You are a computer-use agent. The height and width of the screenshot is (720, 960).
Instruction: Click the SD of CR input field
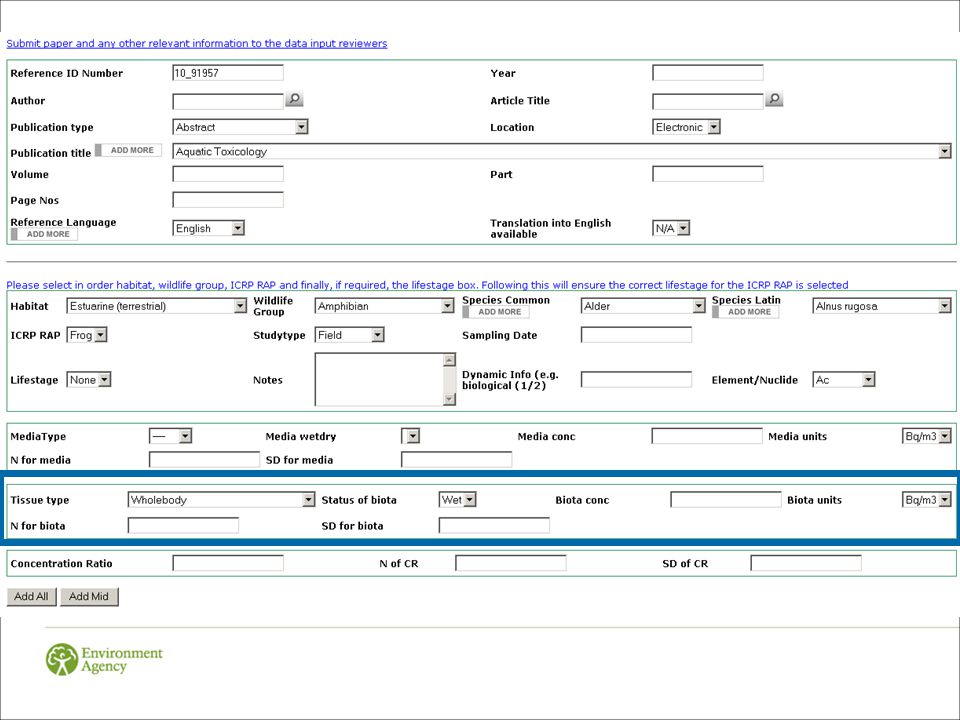point(806,563)
